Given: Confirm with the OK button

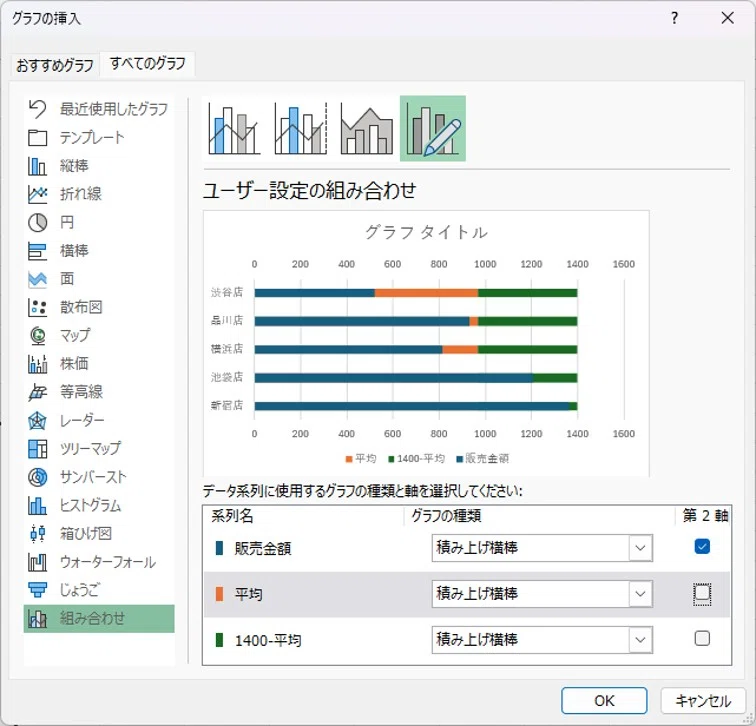Looking at the screenshot, I should (604, 700).
